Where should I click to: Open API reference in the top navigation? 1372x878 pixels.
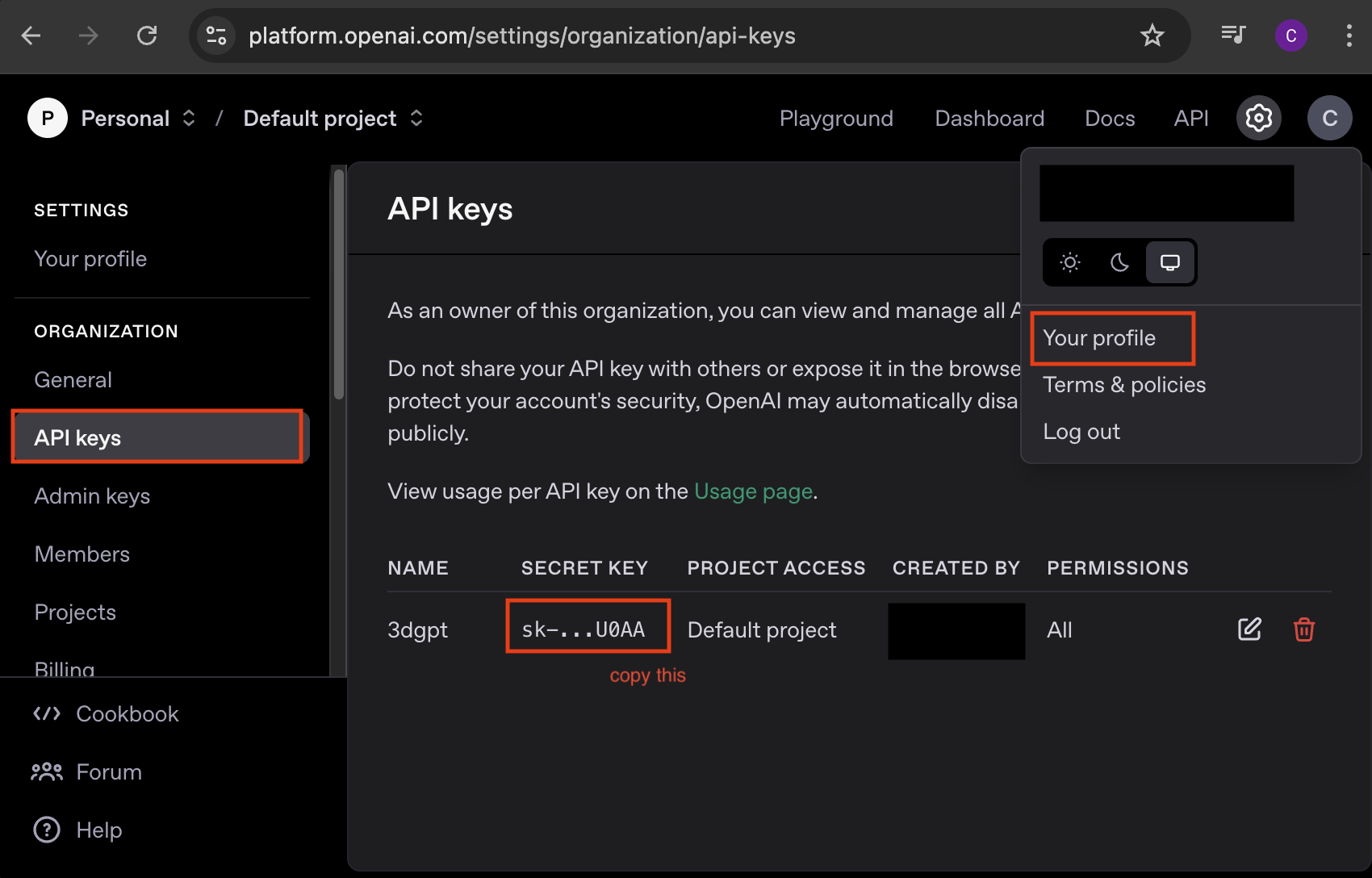click(x=1191, y=119)
